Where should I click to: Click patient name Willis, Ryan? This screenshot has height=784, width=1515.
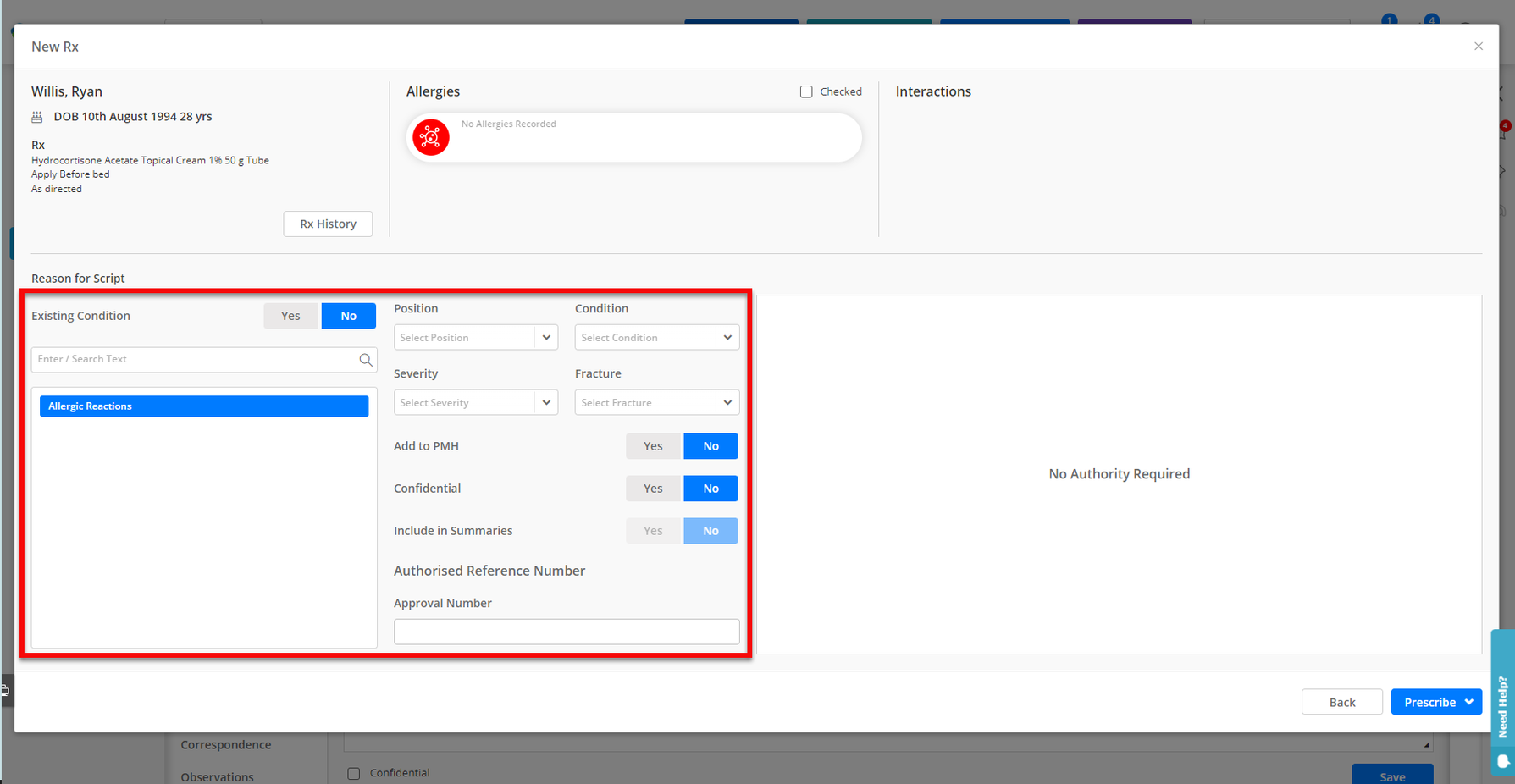[x=67, y=91]
